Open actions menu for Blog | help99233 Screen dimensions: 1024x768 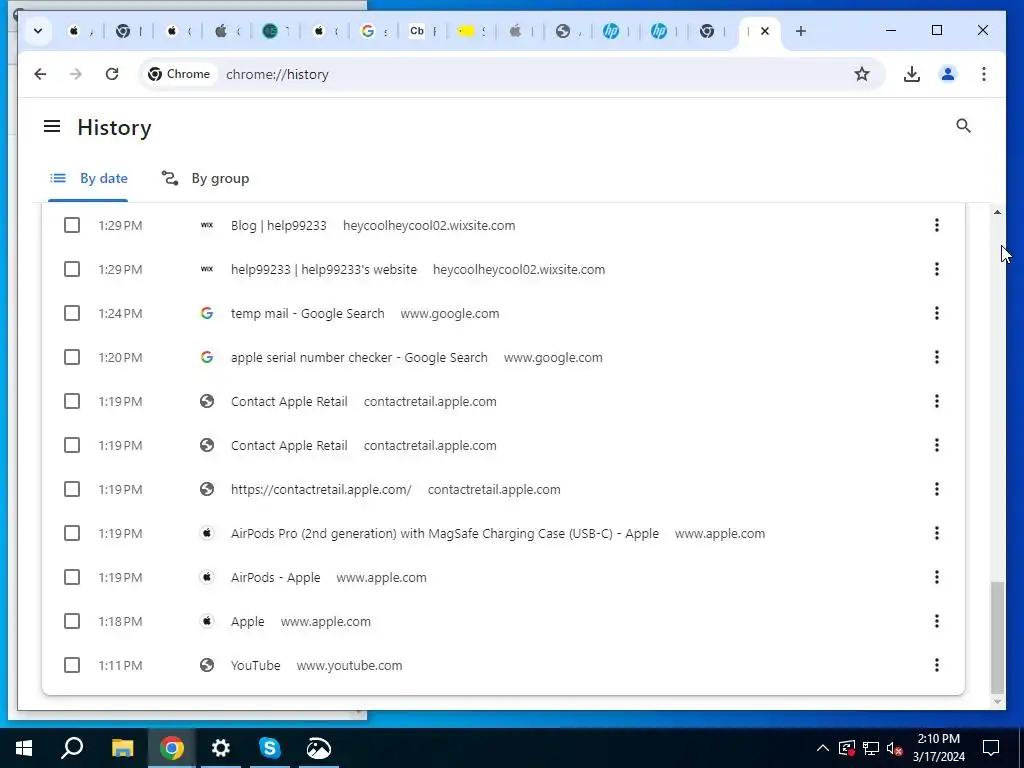936,225
